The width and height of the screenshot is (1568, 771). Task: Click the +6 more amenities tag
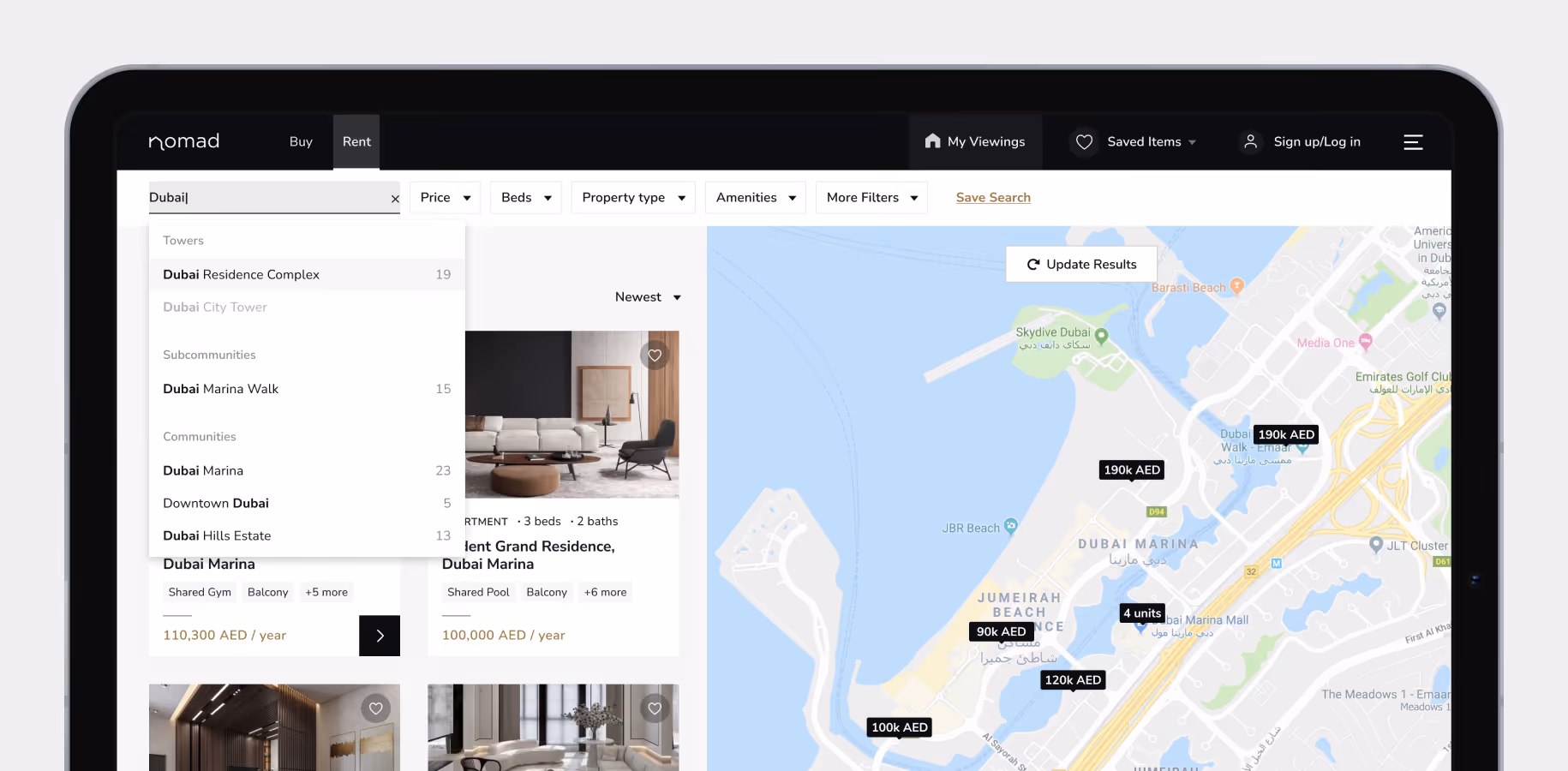click(605, 593)
